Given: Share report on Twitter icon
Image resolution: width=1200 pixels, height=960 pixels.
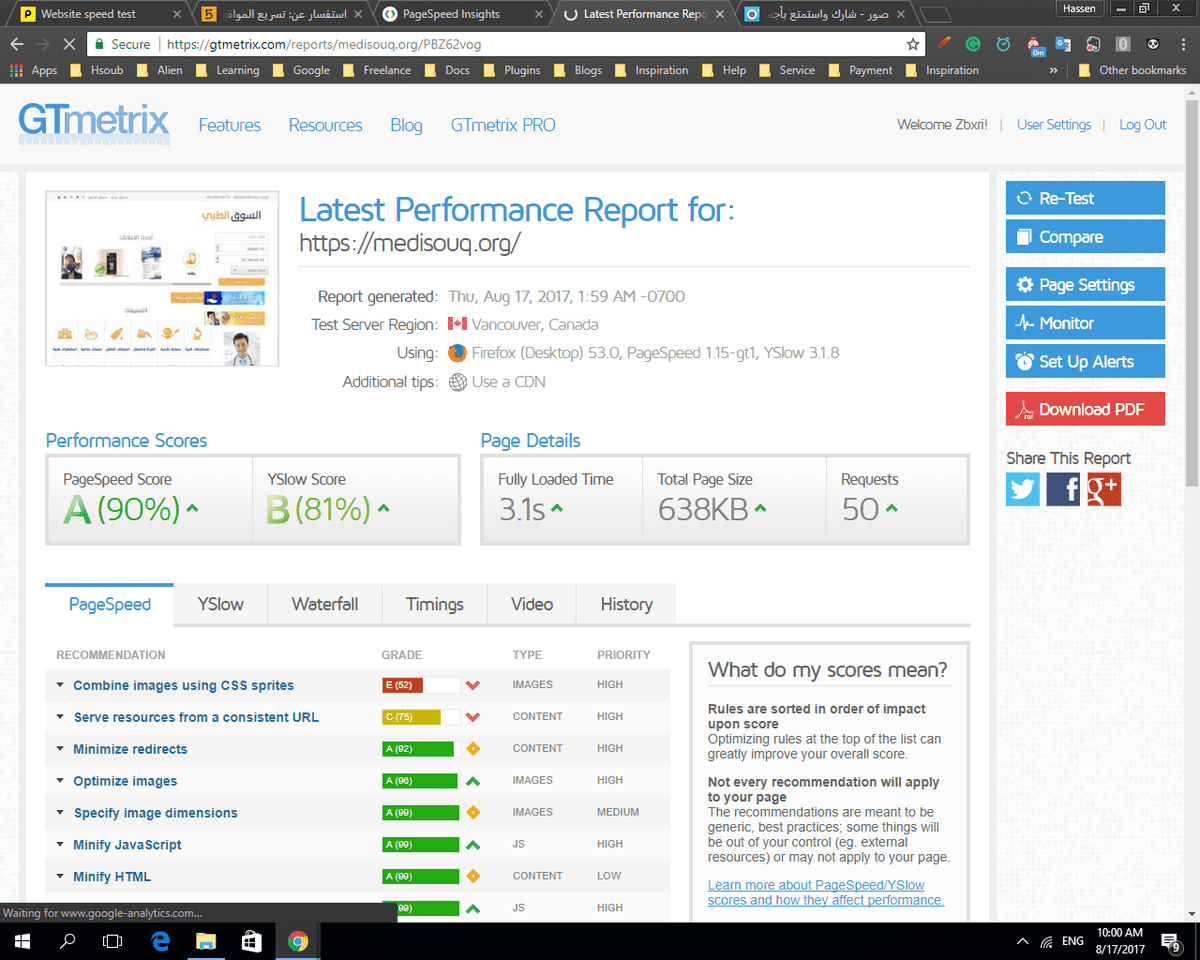Looking at the screenshot, I should pos(1022,489).
